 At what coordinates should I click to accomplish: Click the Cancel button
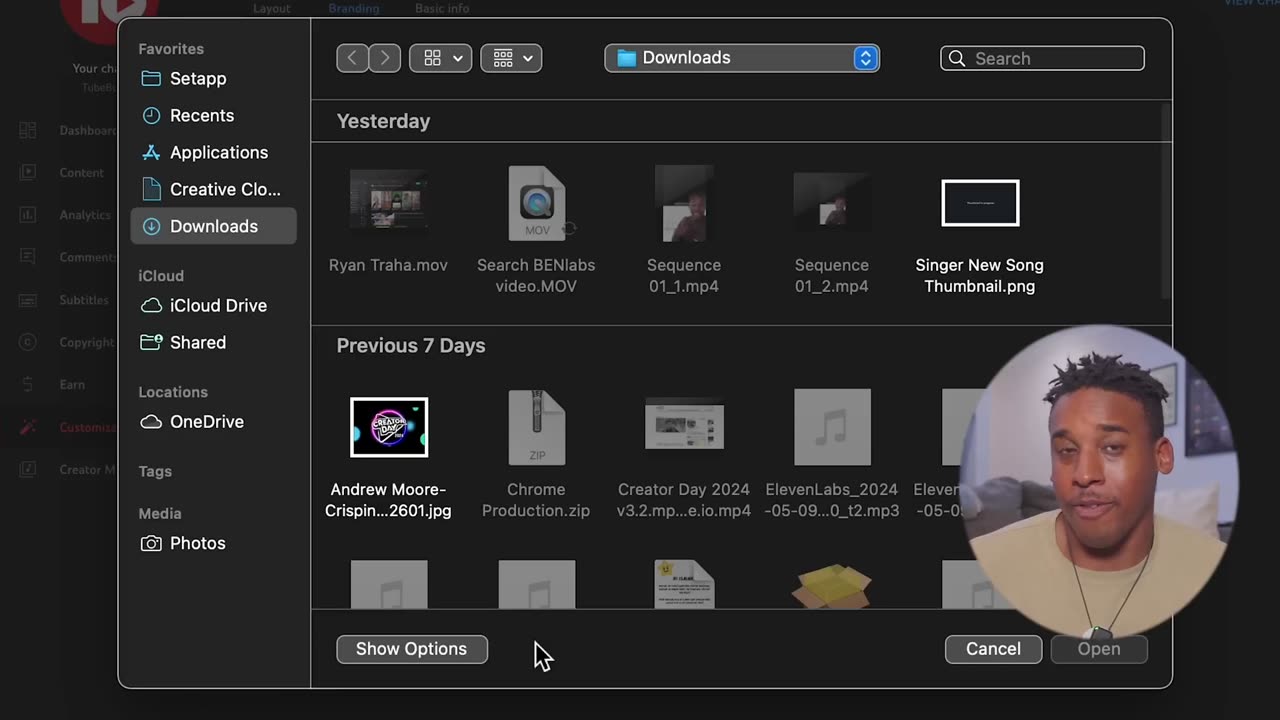(993, 649)
